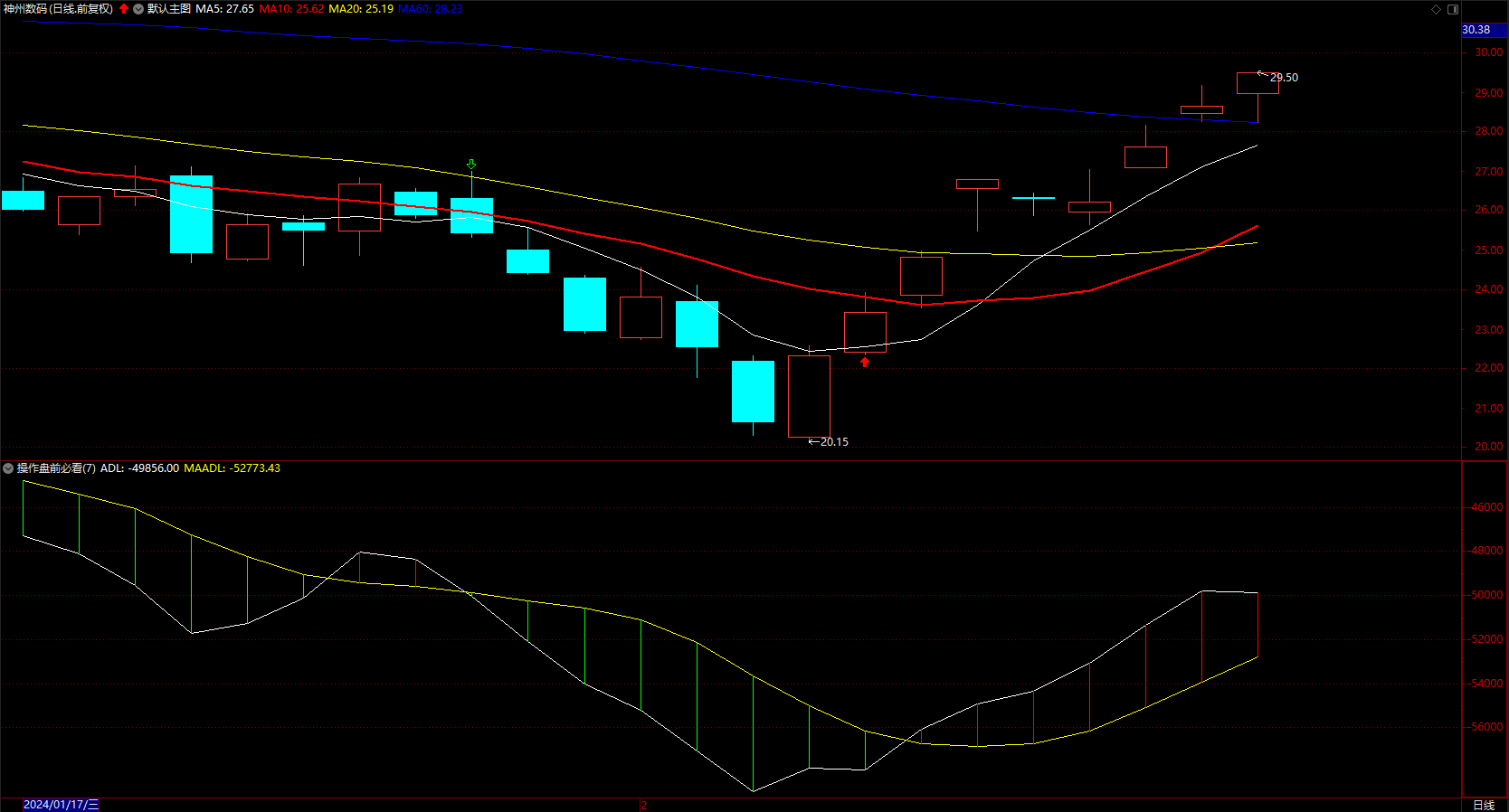The image size is (1509, 812).
Task: Click the red up-arrow buy signal marker
Action: point(865,362)
